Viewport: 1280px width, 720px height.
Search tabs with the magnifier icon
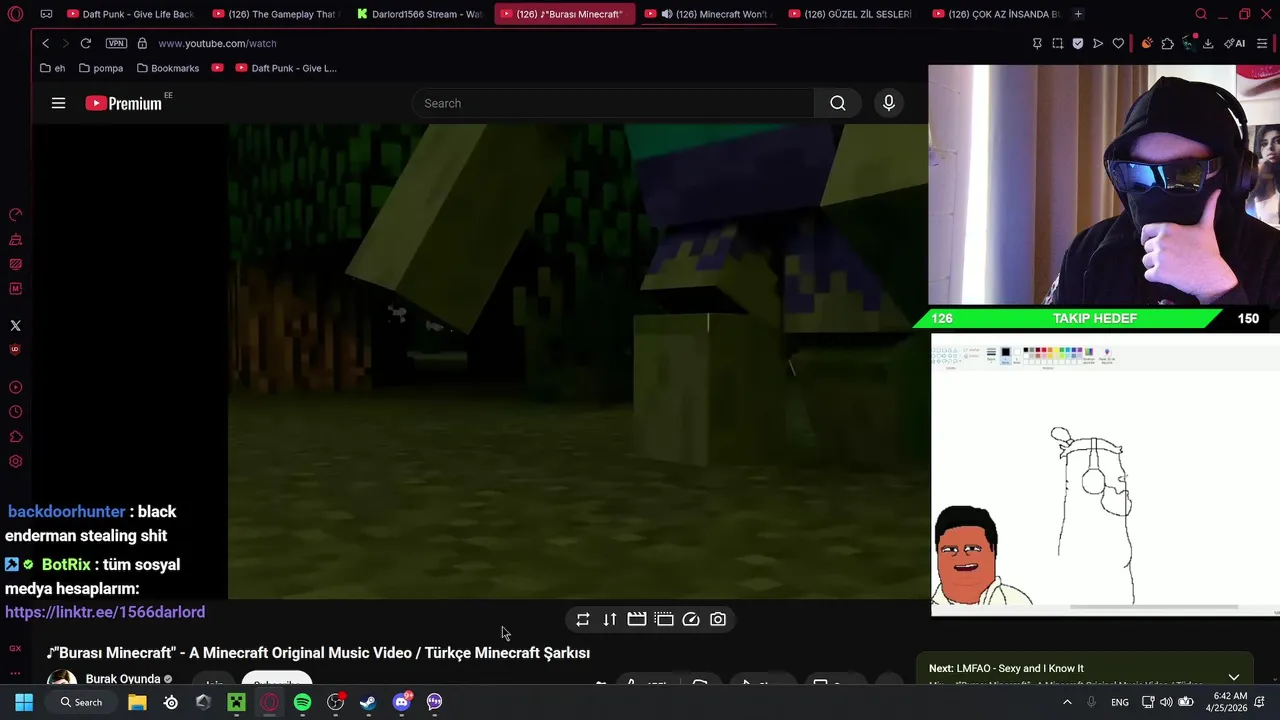[x=1201, y=14]
